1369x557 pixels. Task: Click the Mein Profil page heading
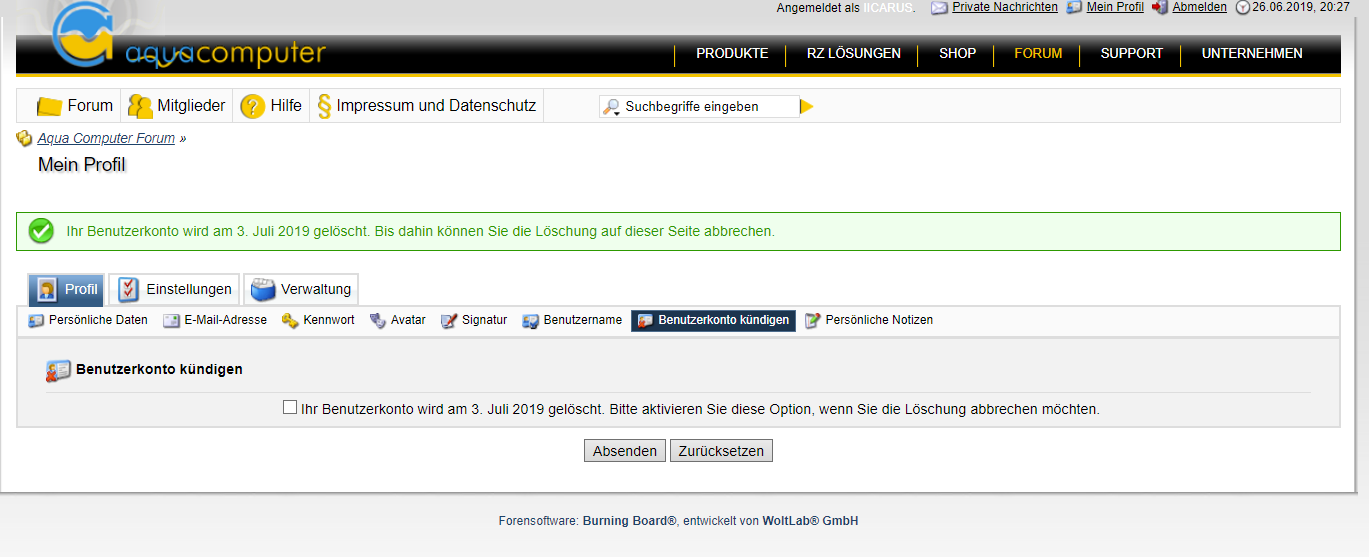click(82, 165)
